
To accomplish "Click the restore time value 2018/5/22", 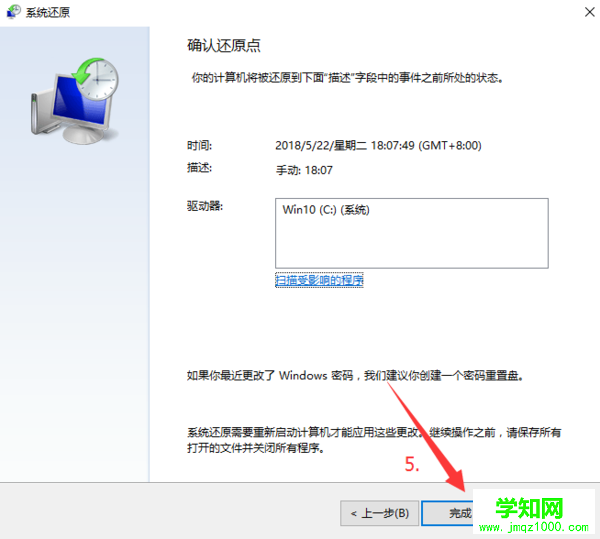I will [378, 146].
